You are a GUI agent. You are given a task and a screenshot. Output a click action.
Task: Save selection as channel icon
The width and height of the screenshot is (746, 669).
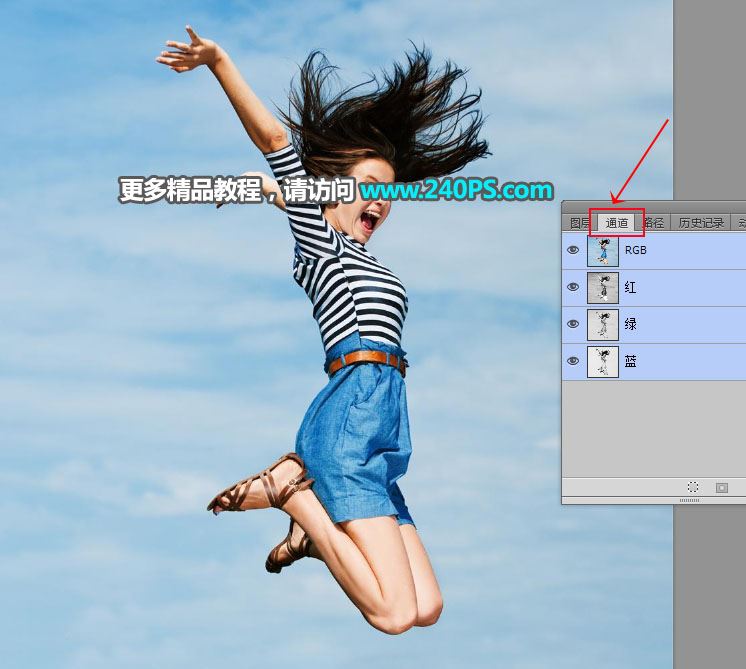[x=722, y=487]
